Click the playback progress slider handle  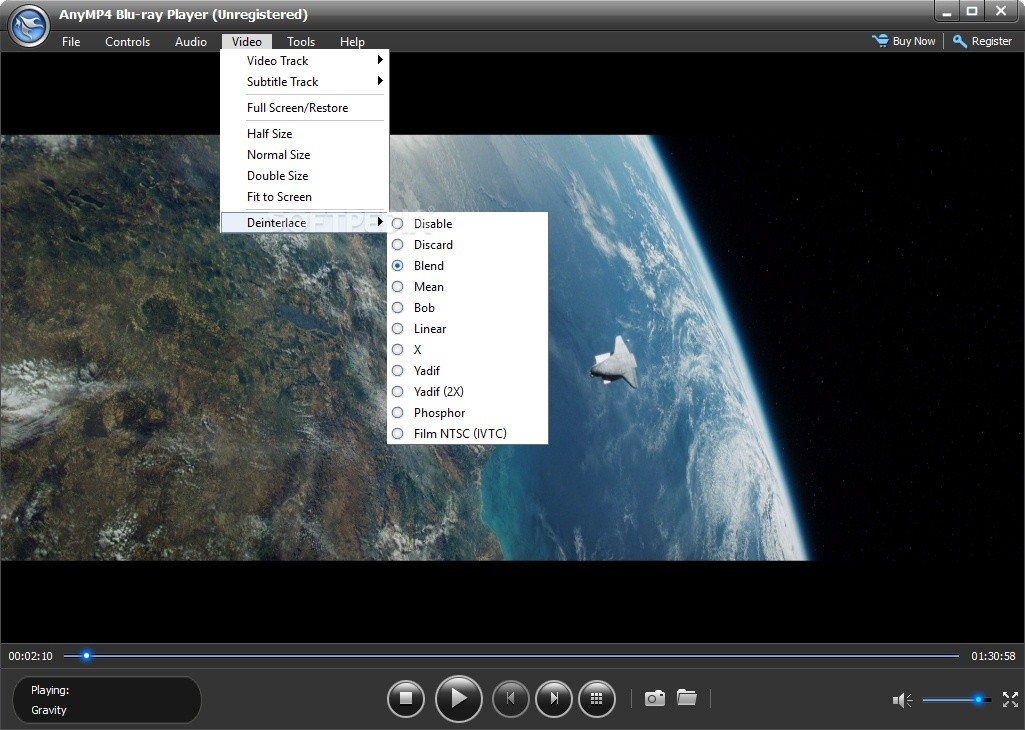(86, 655)
